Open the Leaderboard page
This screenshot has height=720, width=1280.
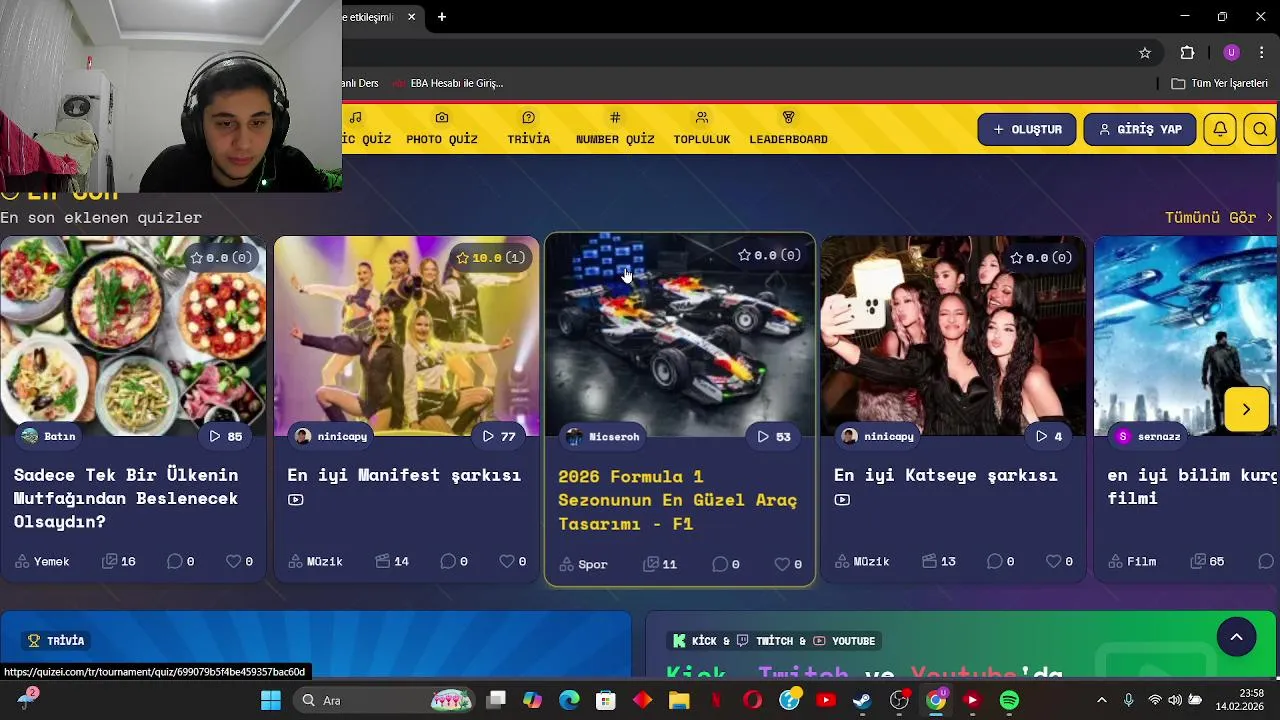point(788,129)
